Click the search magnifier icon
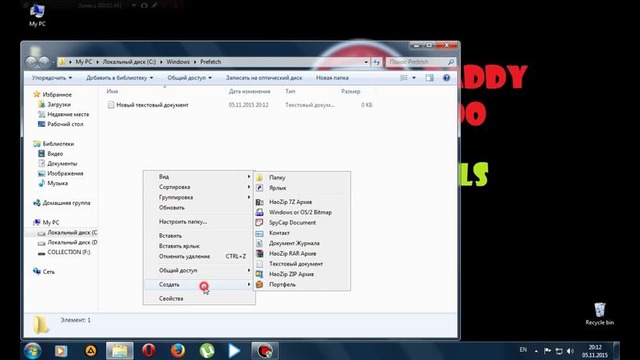The width and height of the screenshot is (640, 360). [451, 62]
